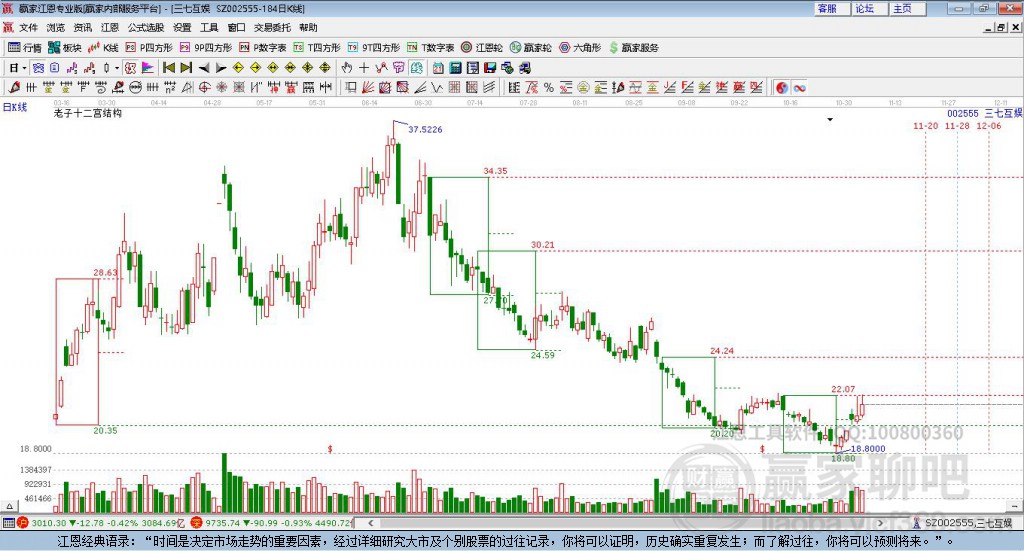
Task: Open the 公式选股 menu
Action: pos(146,27)
